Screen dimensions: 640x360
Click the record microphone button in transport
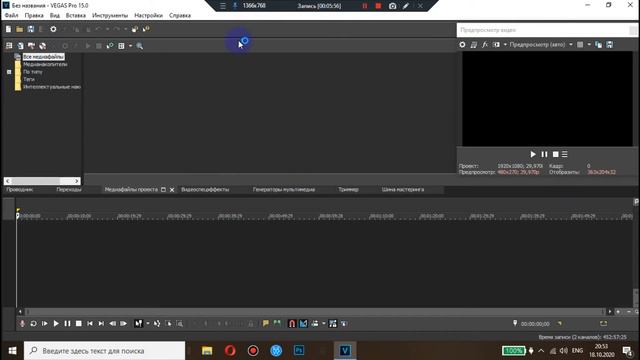(x=22, y=324)
